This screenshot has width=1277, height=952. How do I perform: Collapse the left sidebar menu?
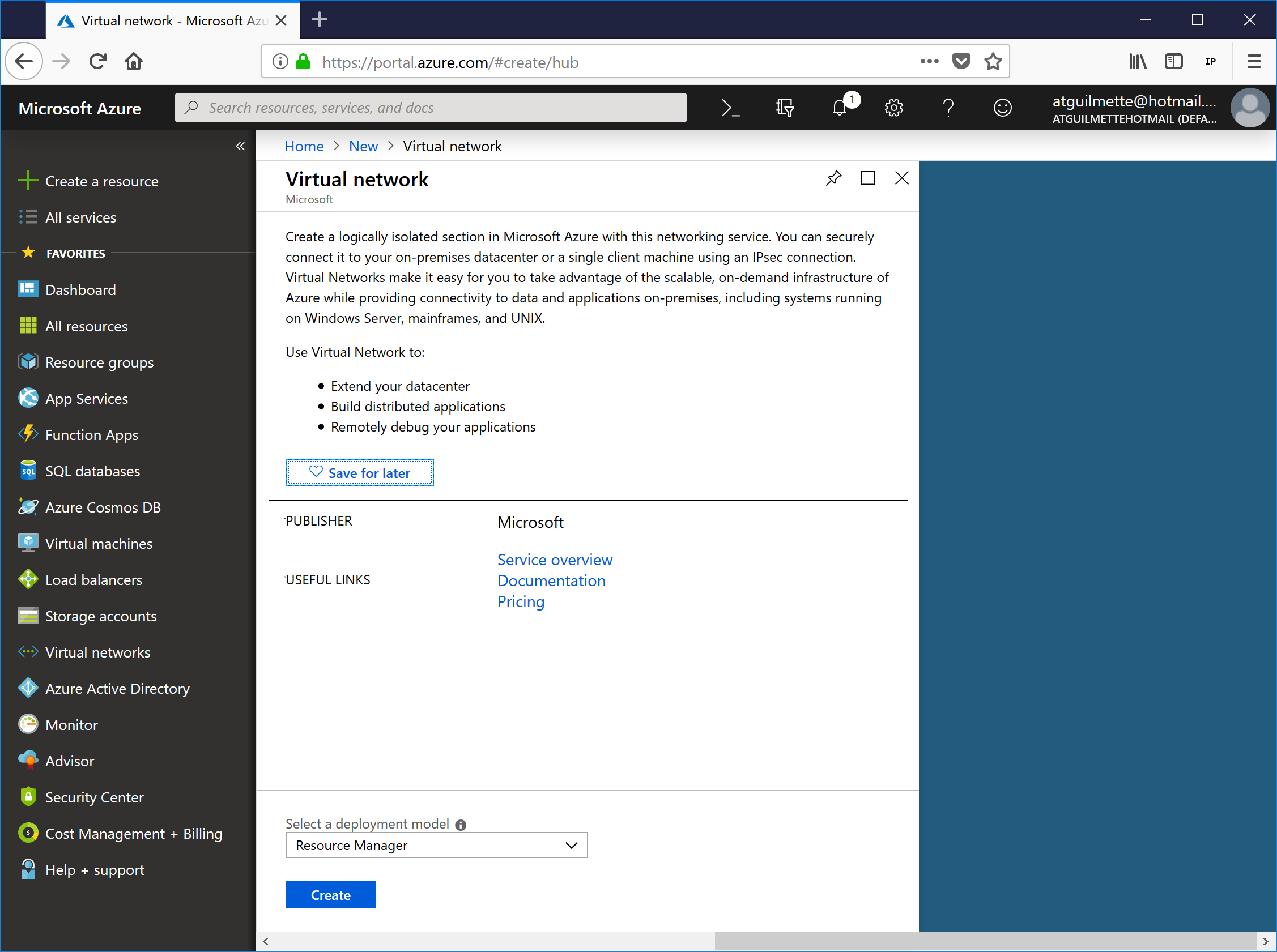(x=240, y=146)
